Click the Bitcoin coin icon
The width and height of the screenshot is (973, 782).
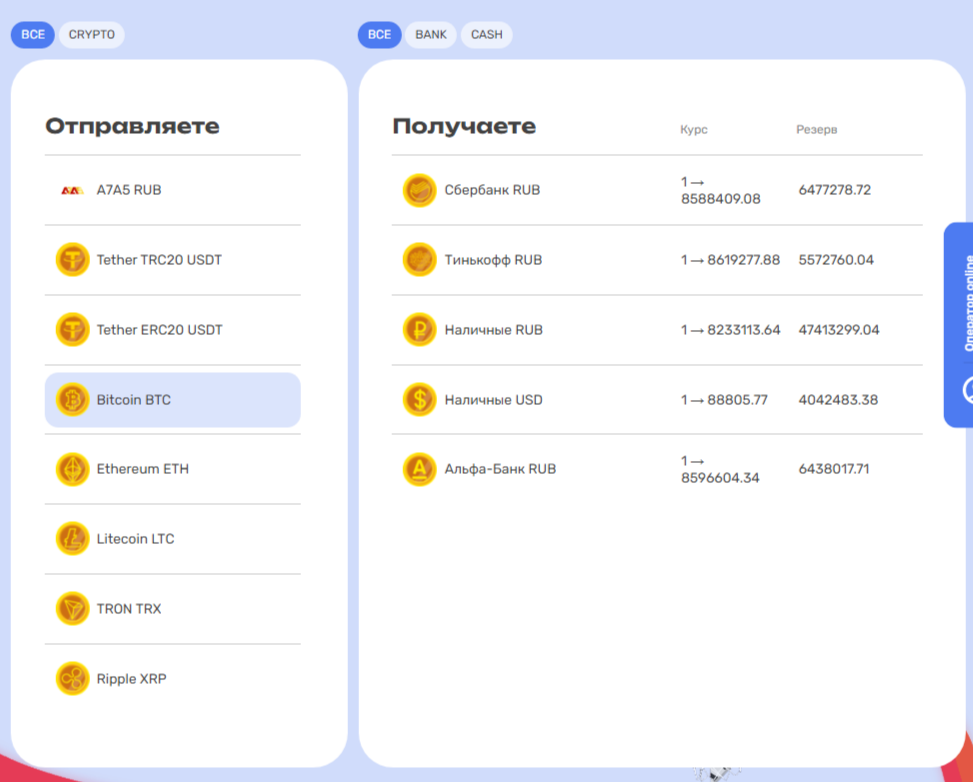(x=73, y=399)
